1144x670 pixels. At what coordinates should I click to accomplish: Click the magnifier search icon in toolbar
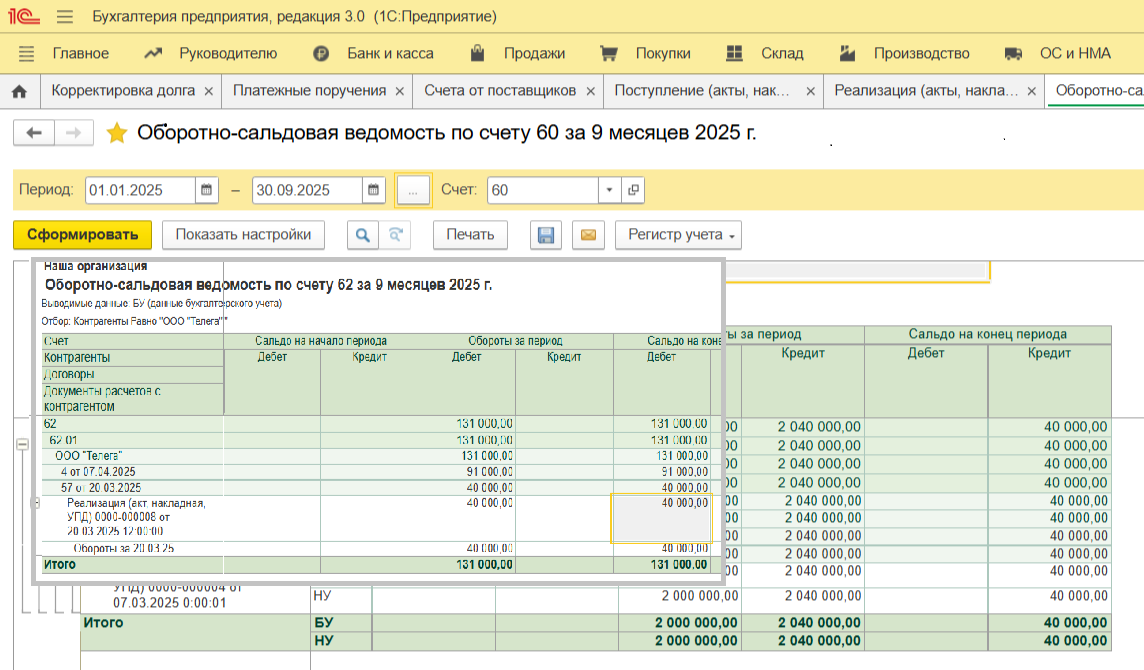tap(362, 235)
